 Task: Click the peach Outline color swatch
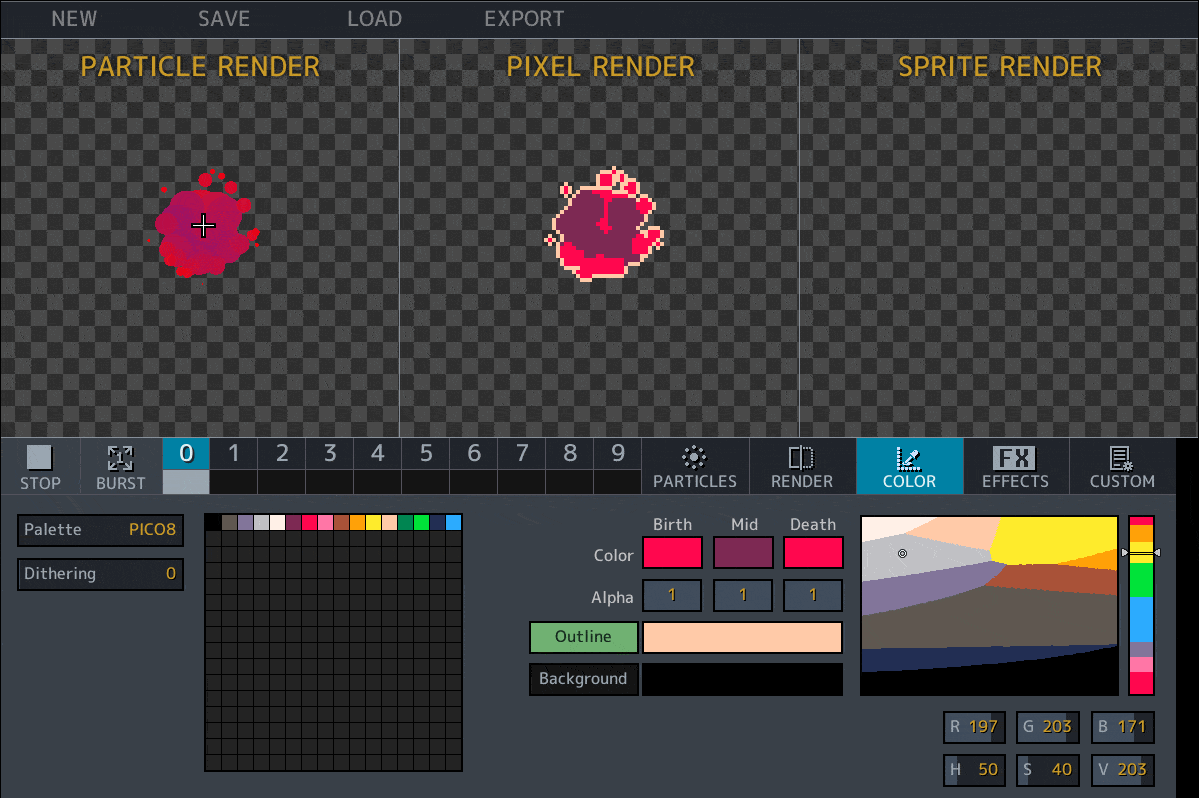click(742, 637)
